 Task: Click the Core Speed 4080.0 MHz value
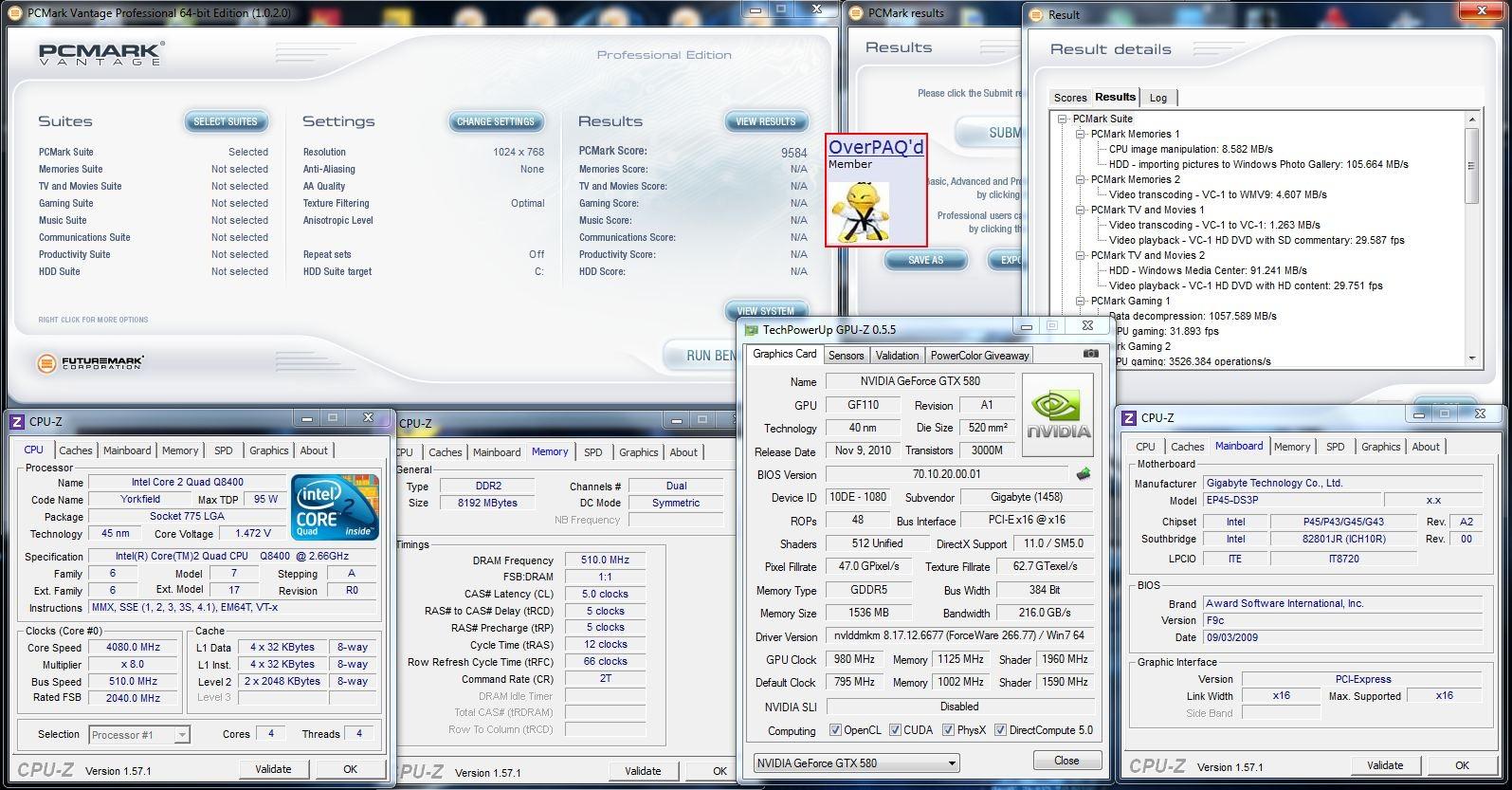pyautogui.click(x=132, y=647)
